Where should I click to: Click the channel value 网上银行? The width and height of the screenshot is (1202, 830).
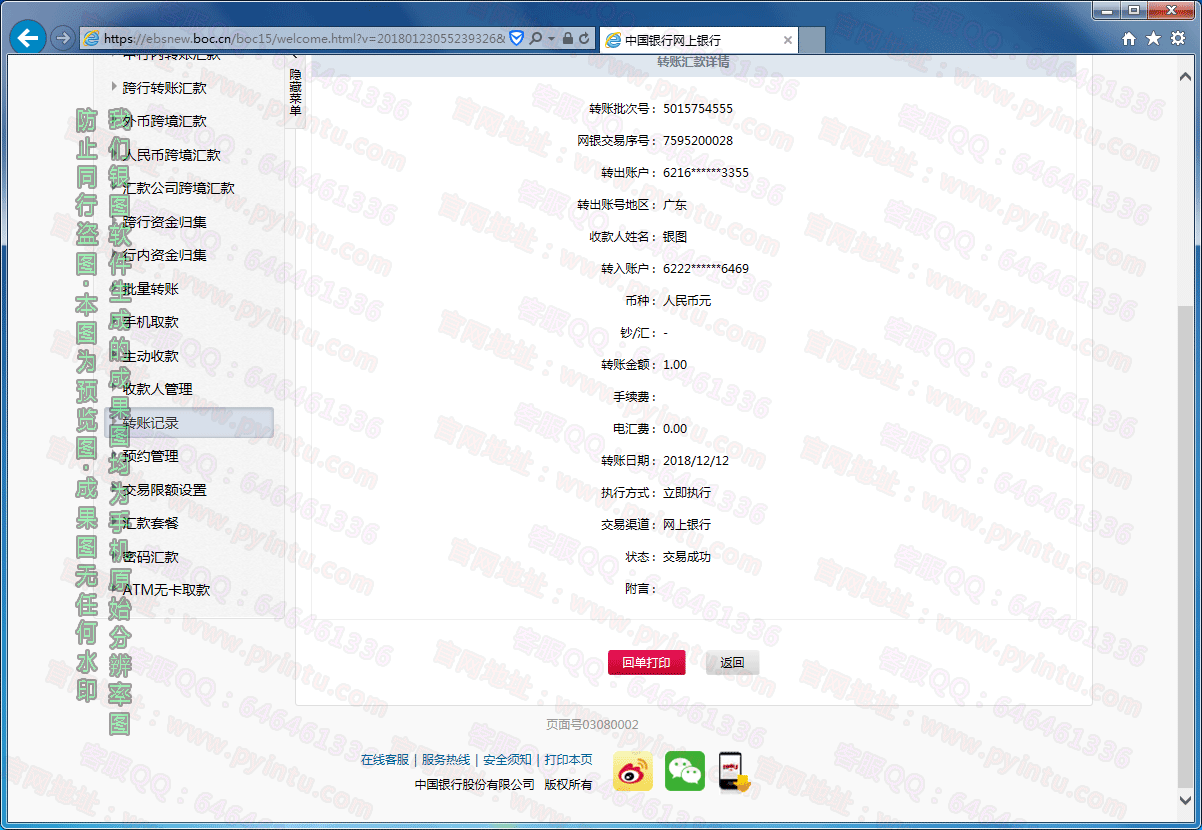click(x=687, y=525)
